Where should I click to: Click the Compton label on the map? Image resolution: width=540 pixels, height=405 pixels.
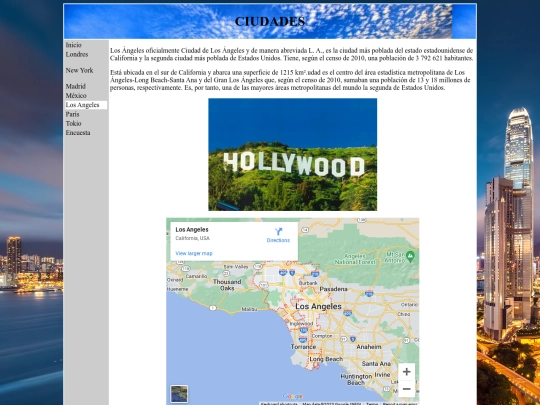pyautogui.click(x=322, y=336)
